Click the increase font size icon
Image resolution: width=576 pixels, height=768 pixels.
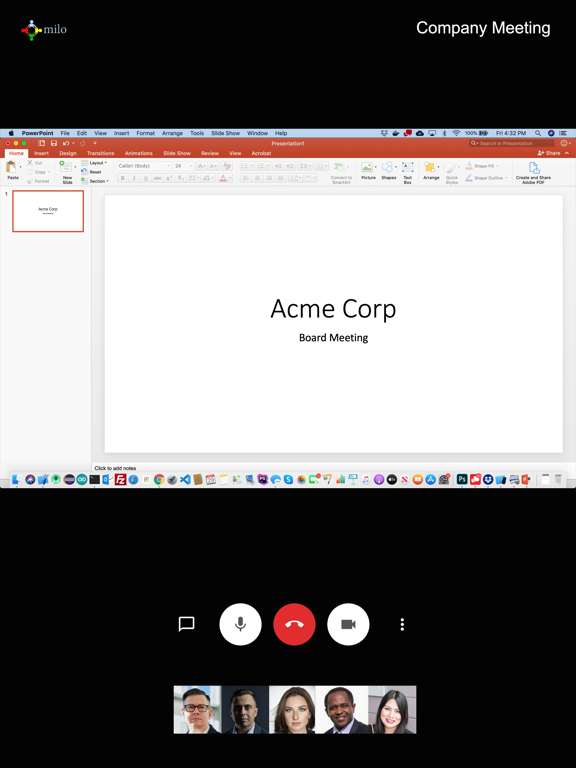click(x=202, y=166)
